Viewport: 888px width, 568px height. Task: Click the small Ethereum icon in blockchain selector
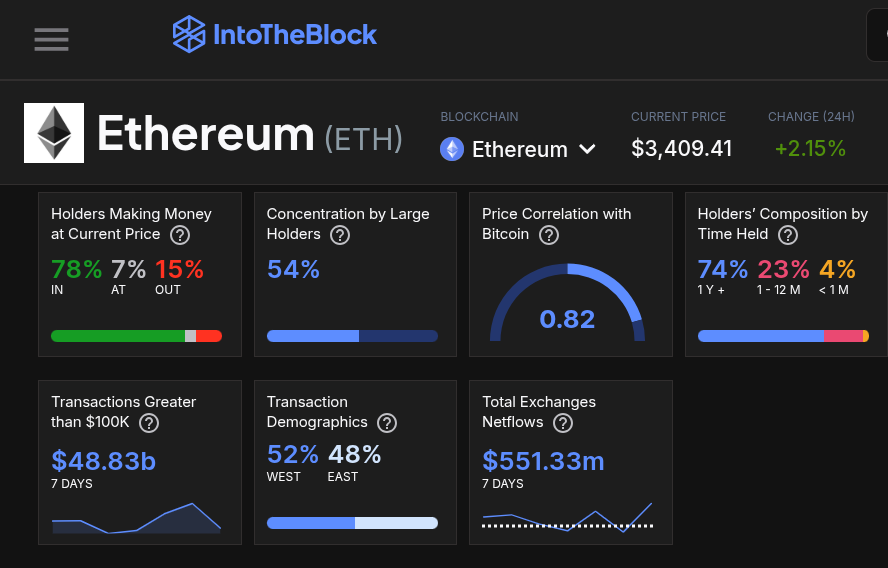453,149
